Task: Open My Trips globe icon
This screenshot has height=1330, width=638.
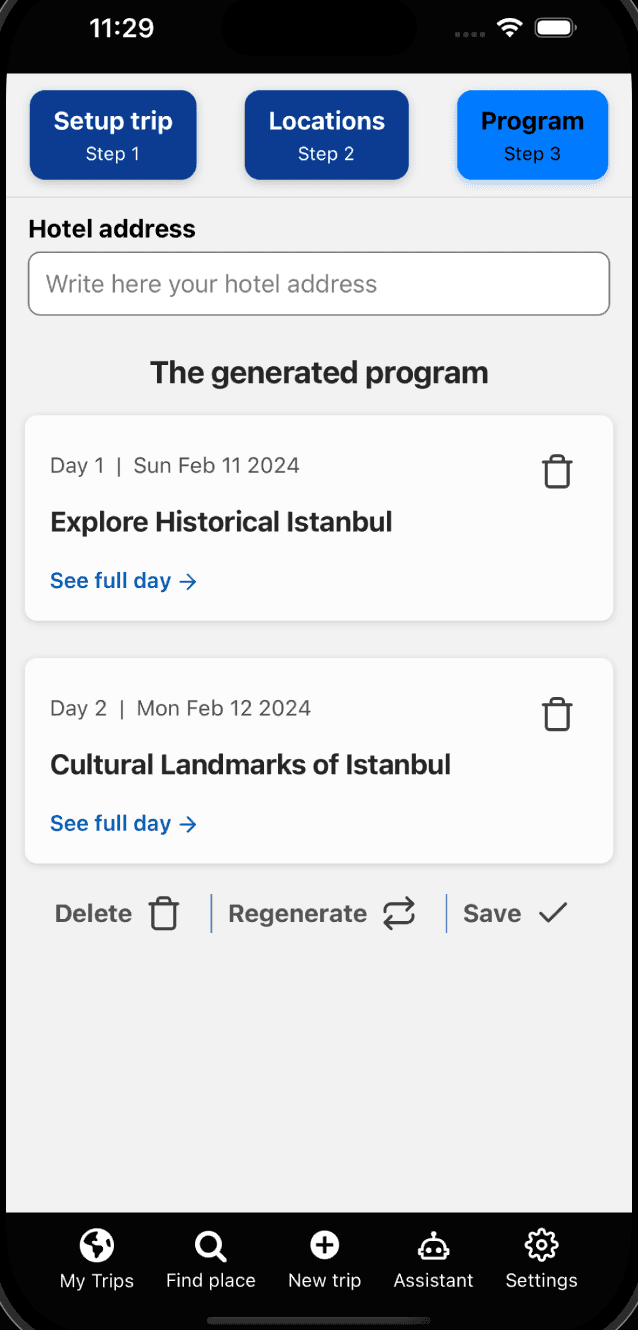Action: tap(97, 1245)
